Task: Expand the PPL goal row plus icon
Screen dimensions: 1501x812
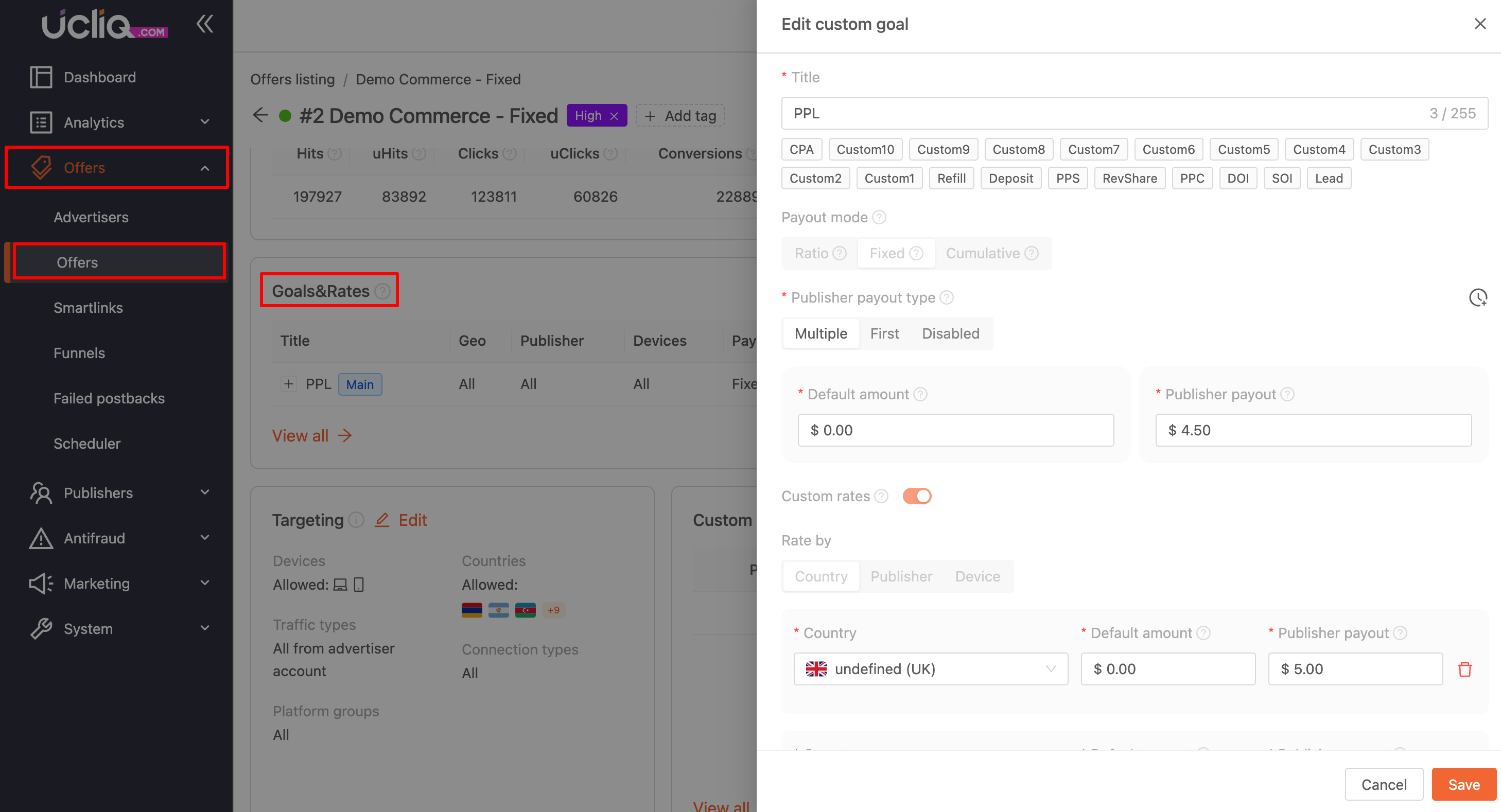Action: click(288, 384)
